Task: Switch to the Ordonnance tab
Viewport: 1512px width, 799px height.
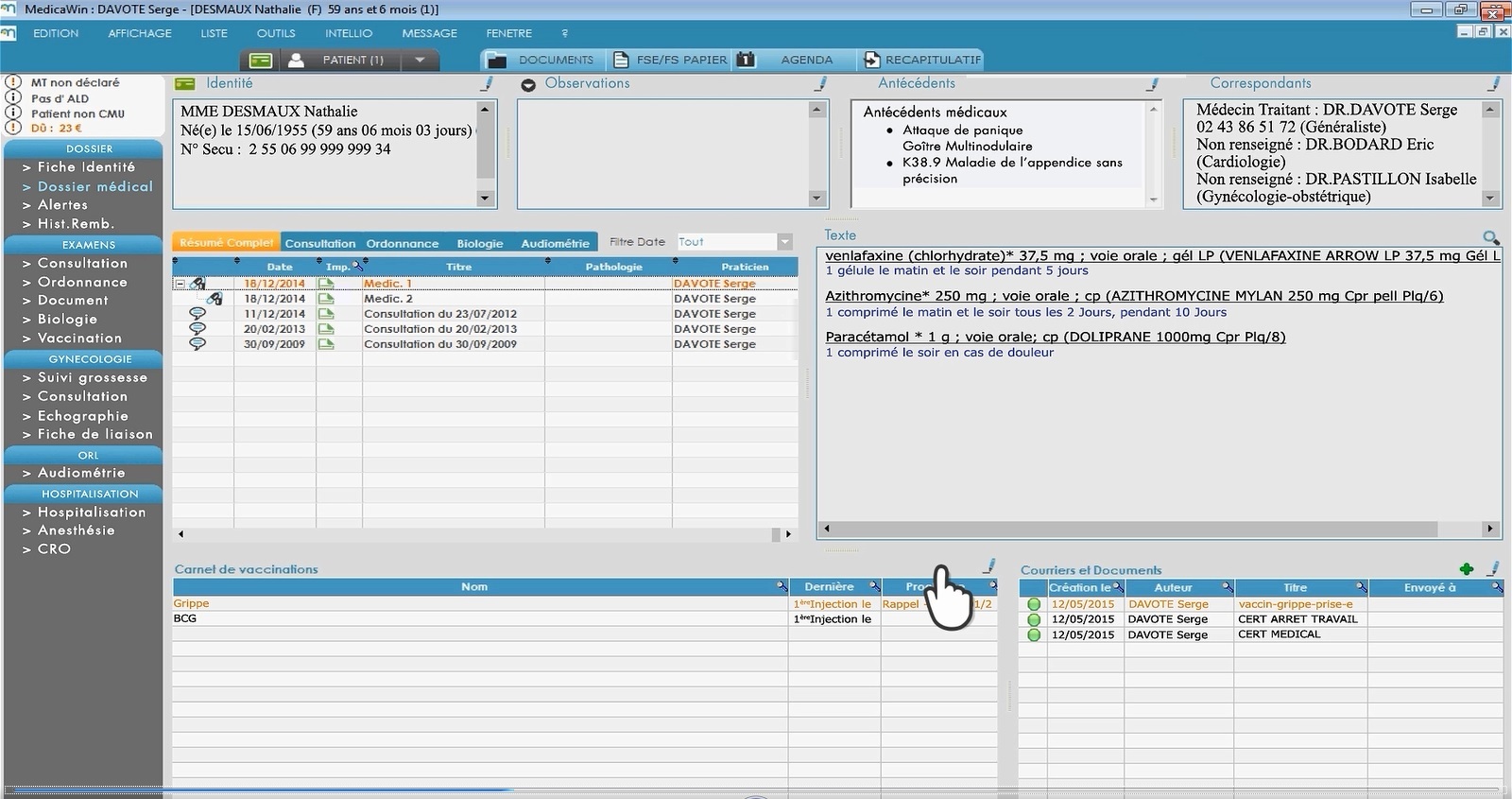Action: point(402,243)
